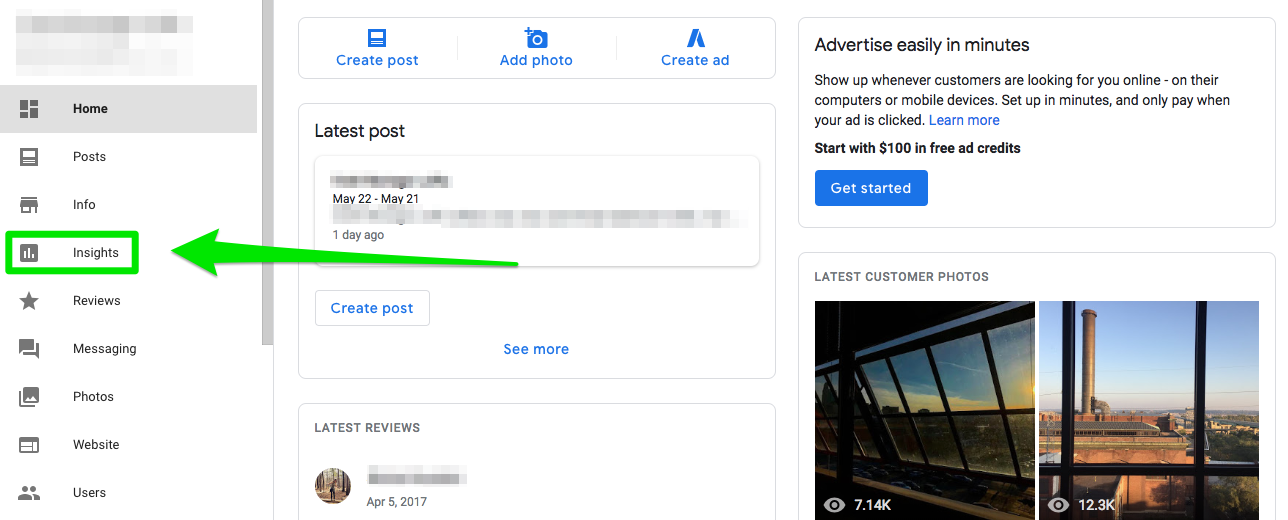This screenshot has width=1288, height=520.
Task: Click the See more link
Action: [x=536, y=349]
